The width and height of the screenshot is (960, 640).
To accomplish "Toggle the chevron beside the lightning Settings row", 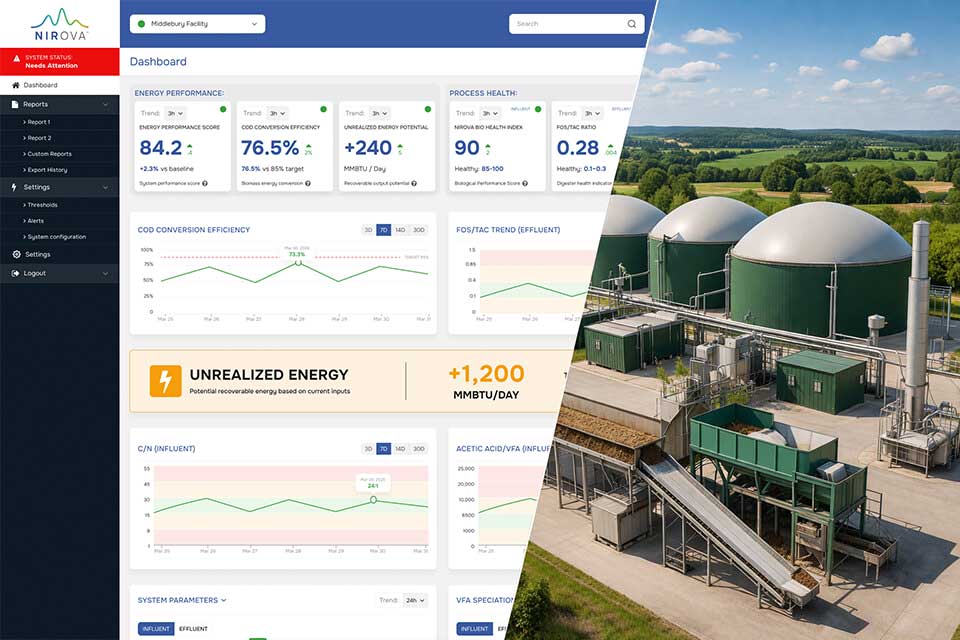I will coord(105,187).
